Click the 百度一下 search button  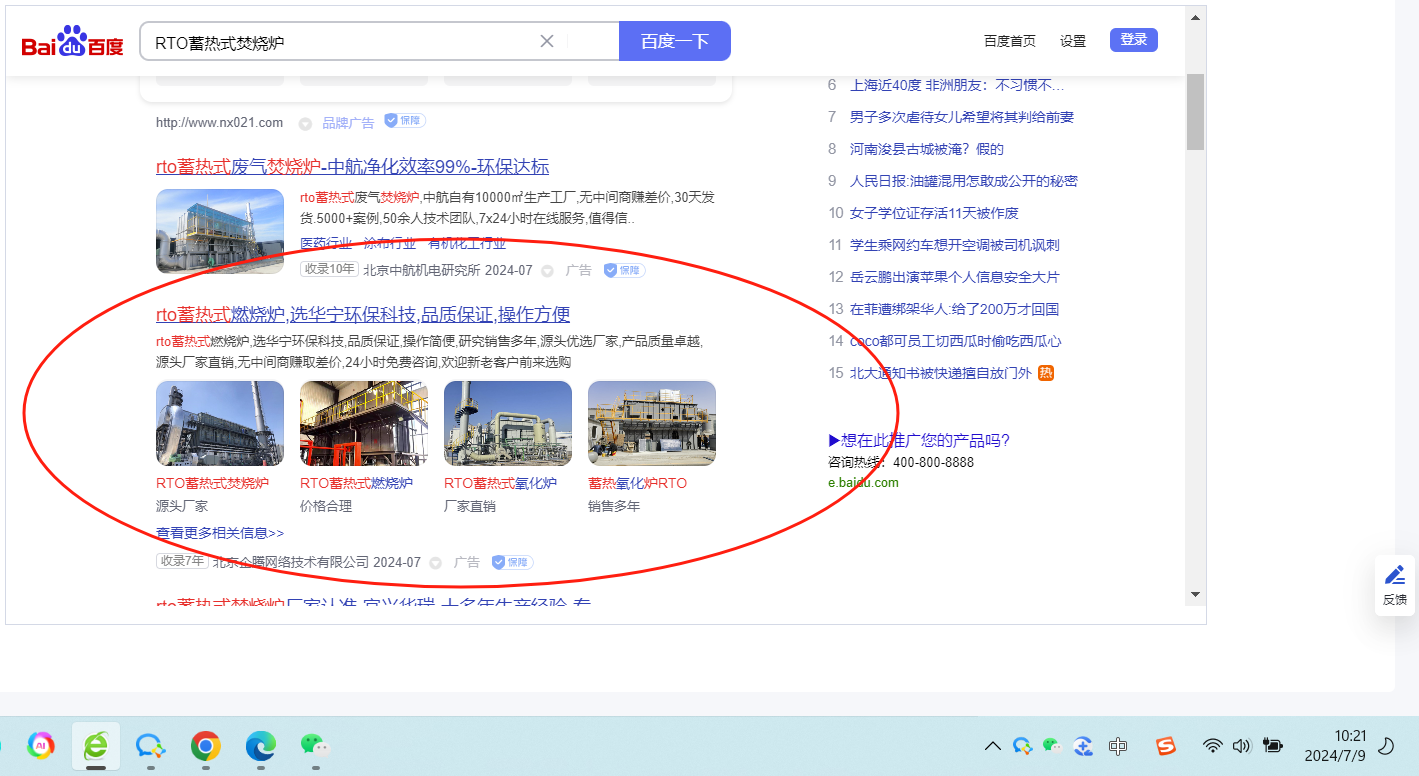coord(674,41)
